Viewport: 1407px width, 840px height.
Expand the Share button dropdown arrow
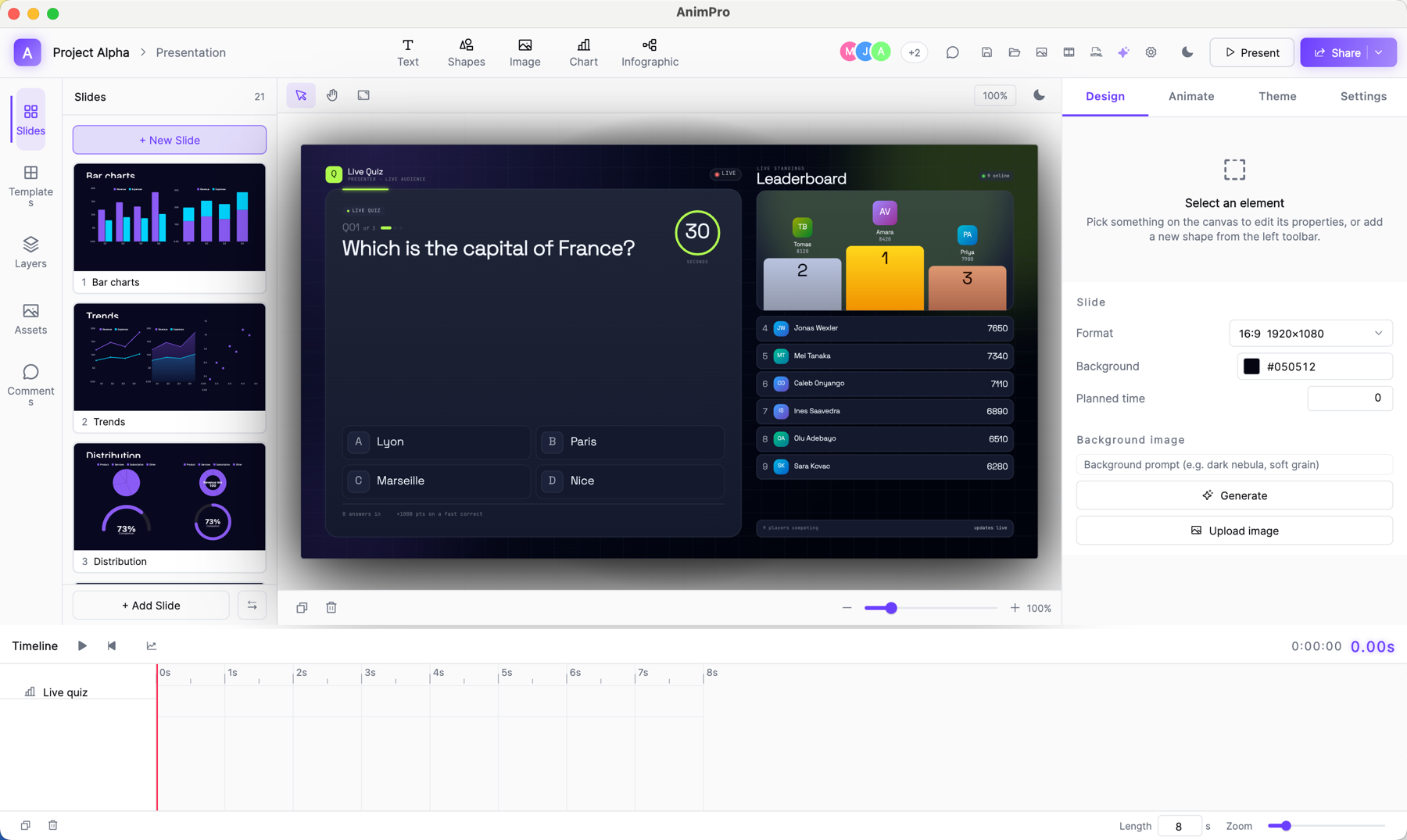[1380, 52]
